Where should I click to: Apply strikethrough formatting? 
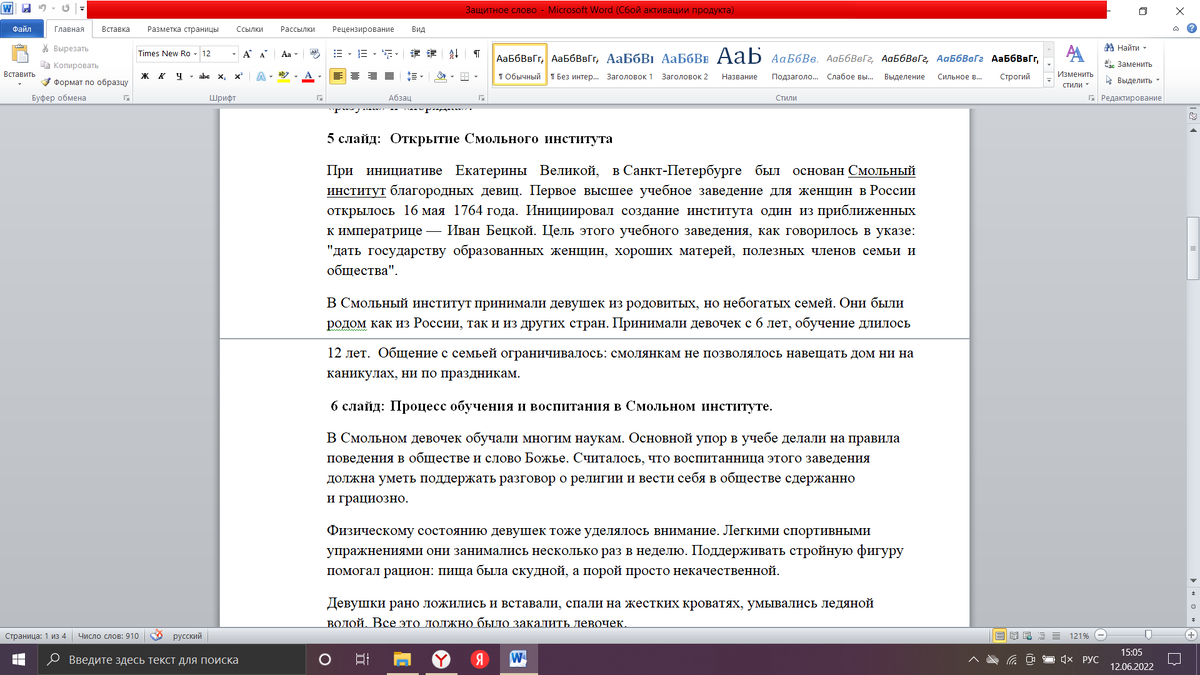204,76
